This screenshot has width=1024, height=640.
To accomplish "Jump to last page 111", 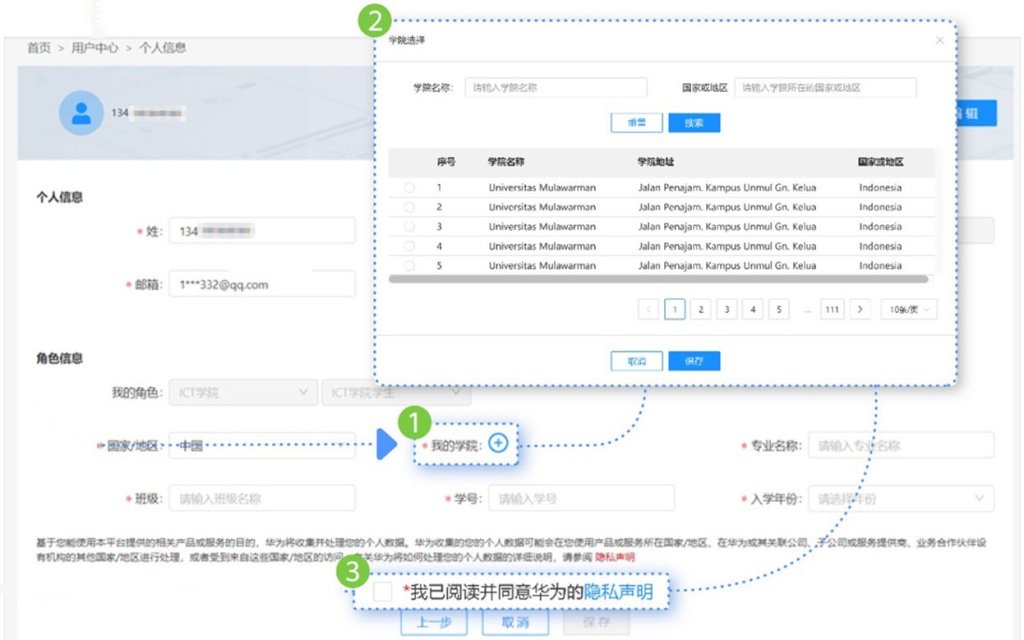I will [x=831, y=310].
